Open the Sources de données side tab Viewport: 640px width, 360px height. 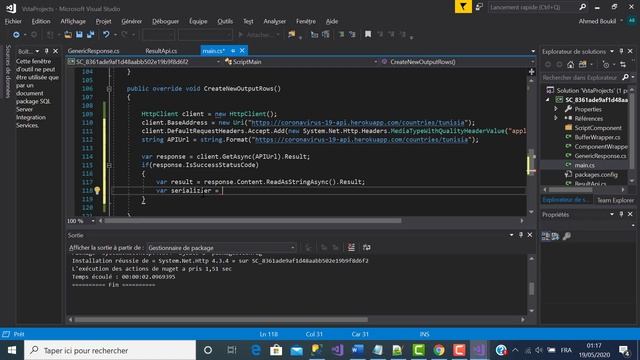7,72
